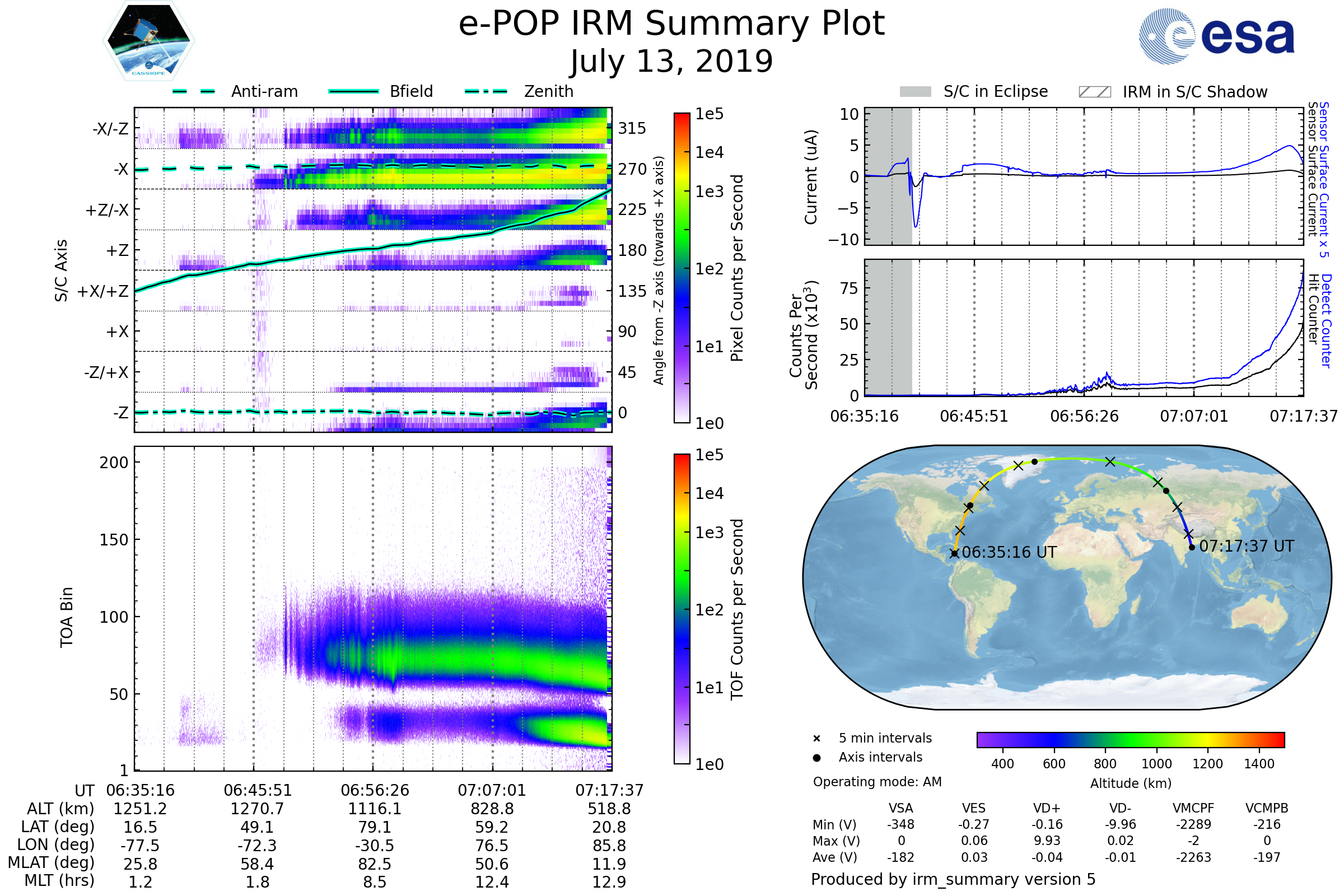1344x896 pixels.
Task: Click the CASSIOPE mission hexagon logo
Action: tap(148, 41)
